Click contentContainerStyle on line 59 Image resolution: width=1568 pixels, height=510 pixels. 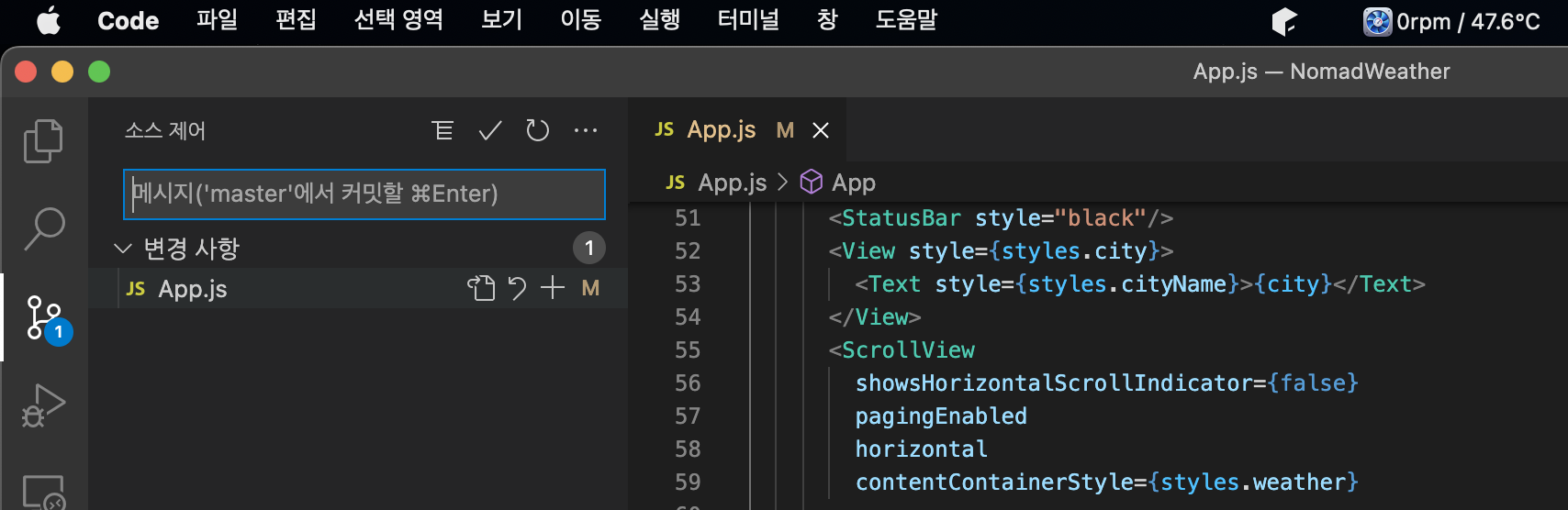click(994, 482)
